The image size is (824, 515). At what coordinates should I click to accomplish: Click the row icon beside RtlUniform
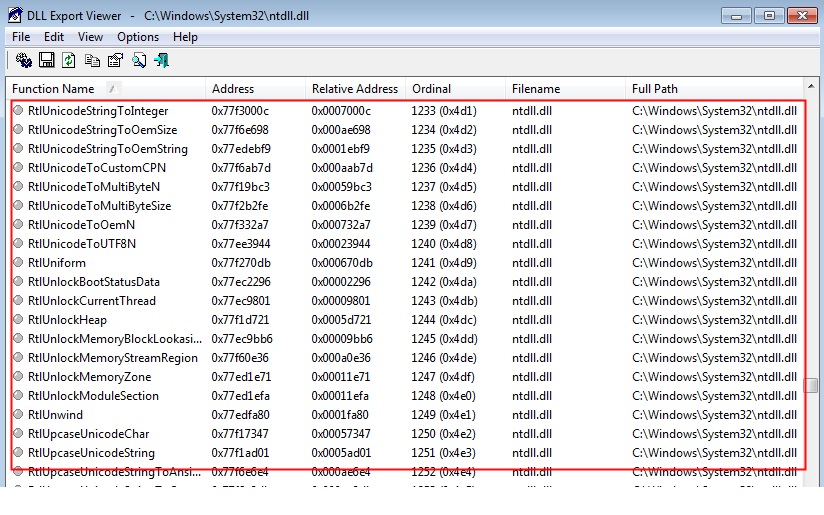click(18, 262)
